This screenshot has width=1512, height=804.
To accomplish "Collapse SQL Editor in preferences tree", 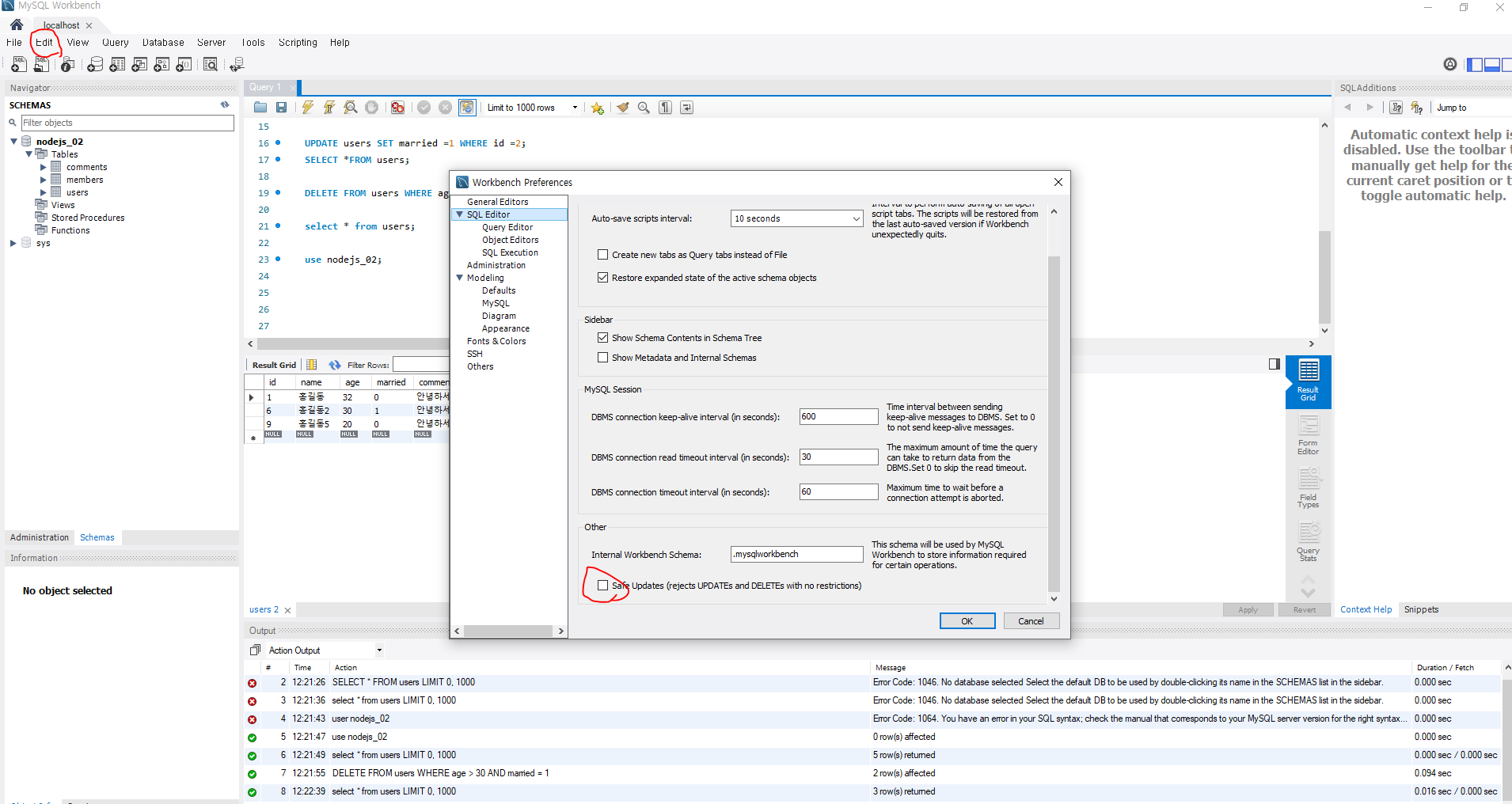I will 459,214.
